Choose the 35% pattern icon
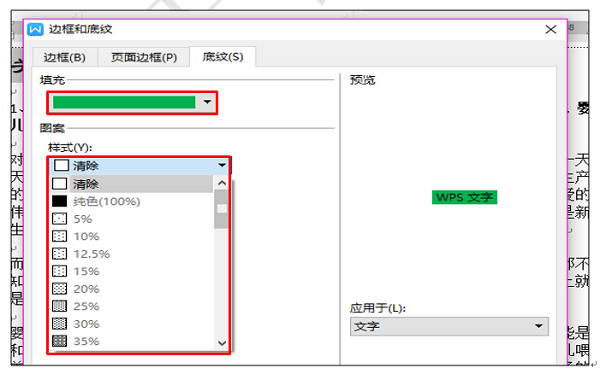Image resolution: width=600 pixels, height=374 pixels. [59, 341]
